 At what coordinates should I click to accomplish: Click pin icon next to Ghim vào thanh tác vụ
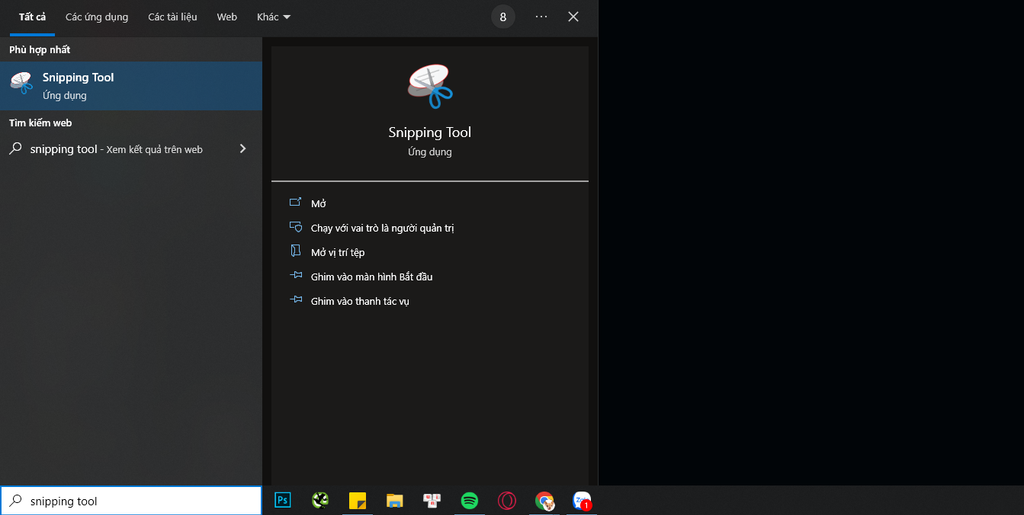(296, 300)
